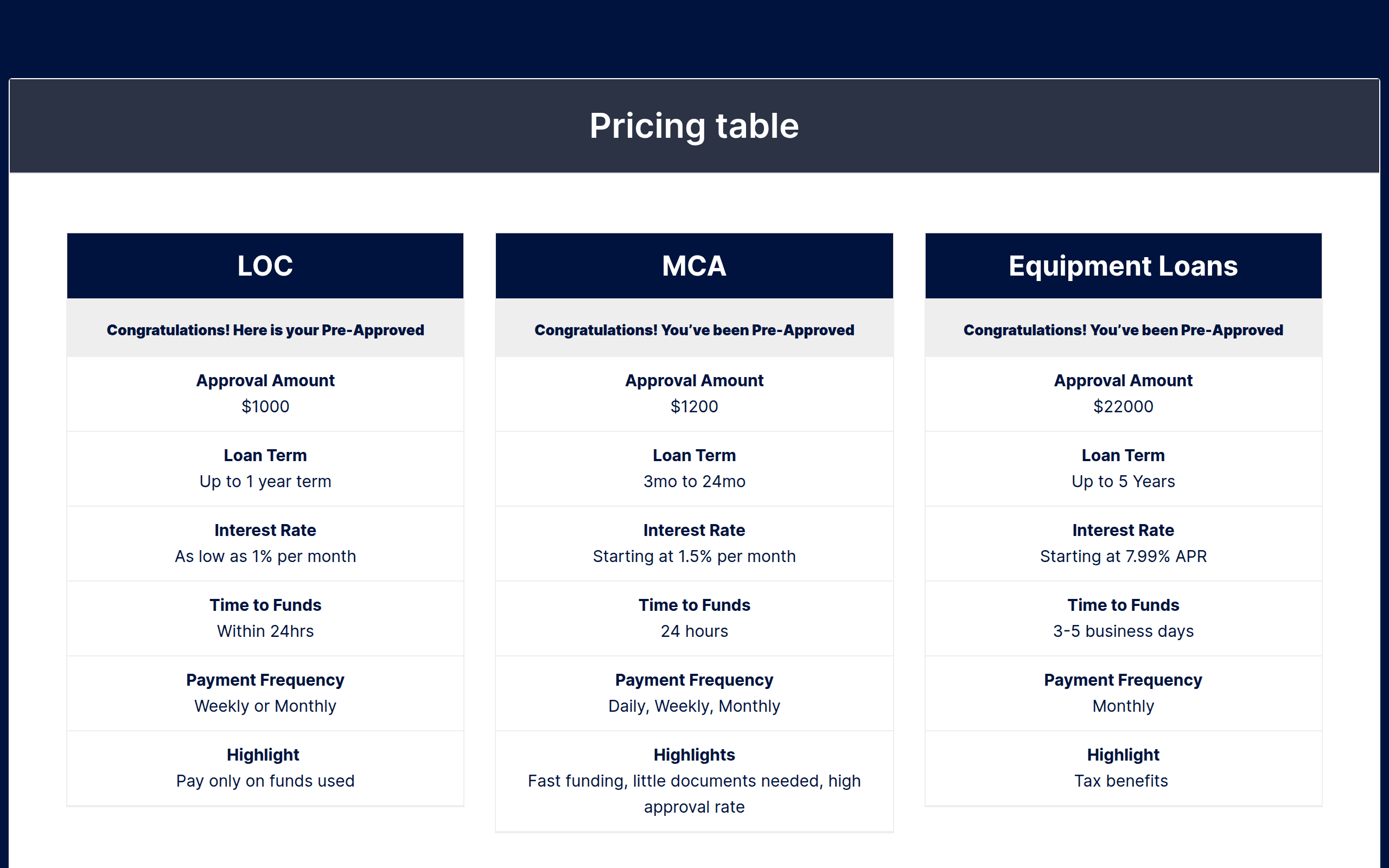This screenshot has width=1389, height=868.
Task: Select the Equipment Loans plan header
Action: click(1123, 266)
